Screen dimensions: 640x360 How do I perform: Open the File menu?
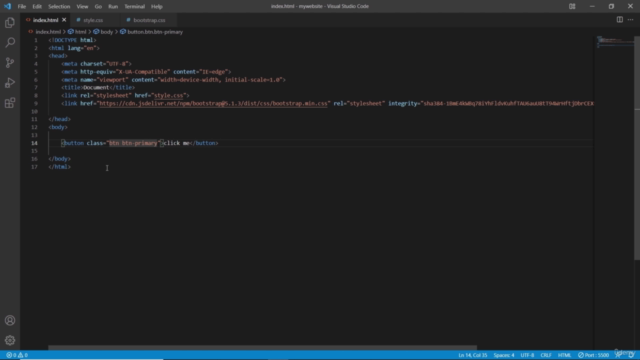click(22, 7)
